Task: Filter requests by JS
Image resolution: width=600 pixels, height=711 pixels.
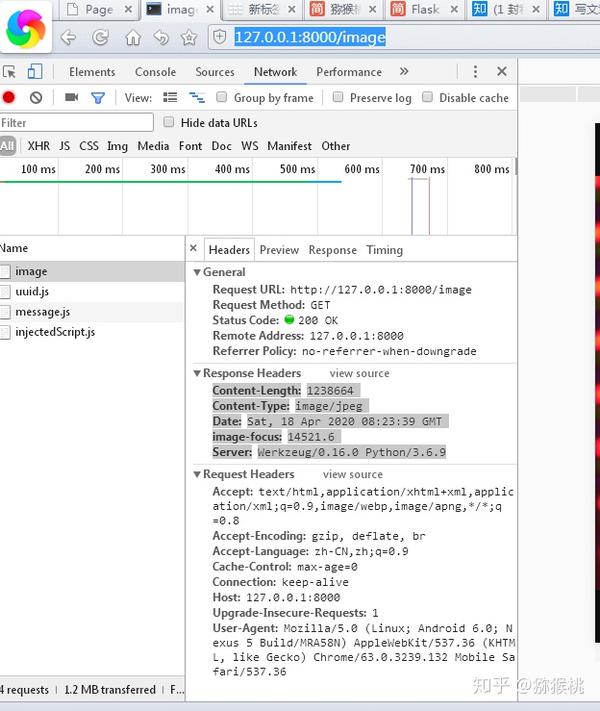Action: (64, 146)
